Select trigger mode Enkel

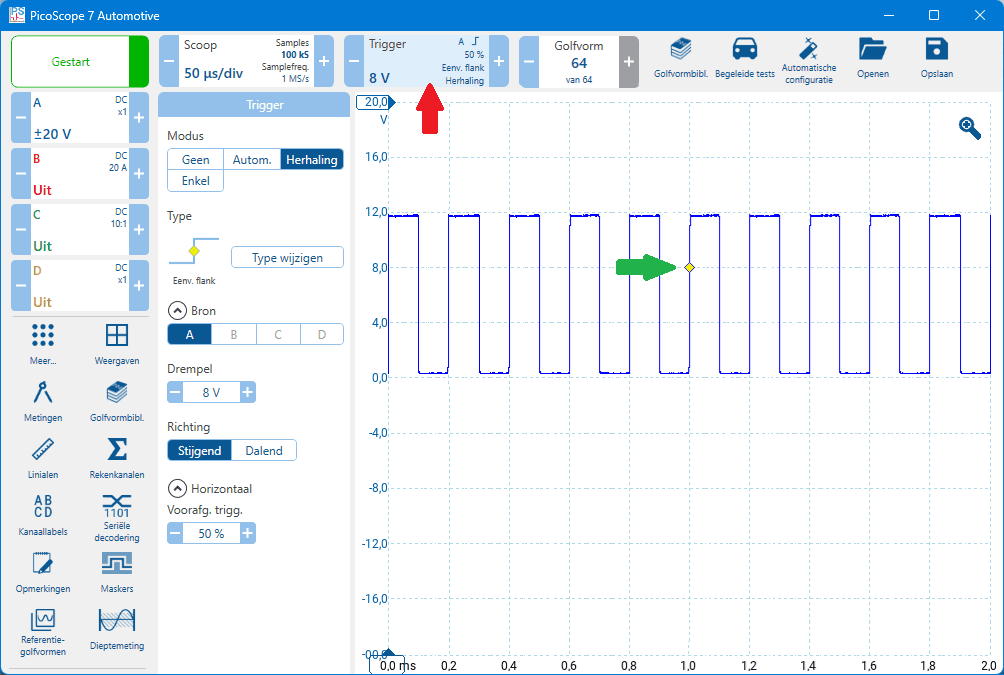click(x=195, y=181)
